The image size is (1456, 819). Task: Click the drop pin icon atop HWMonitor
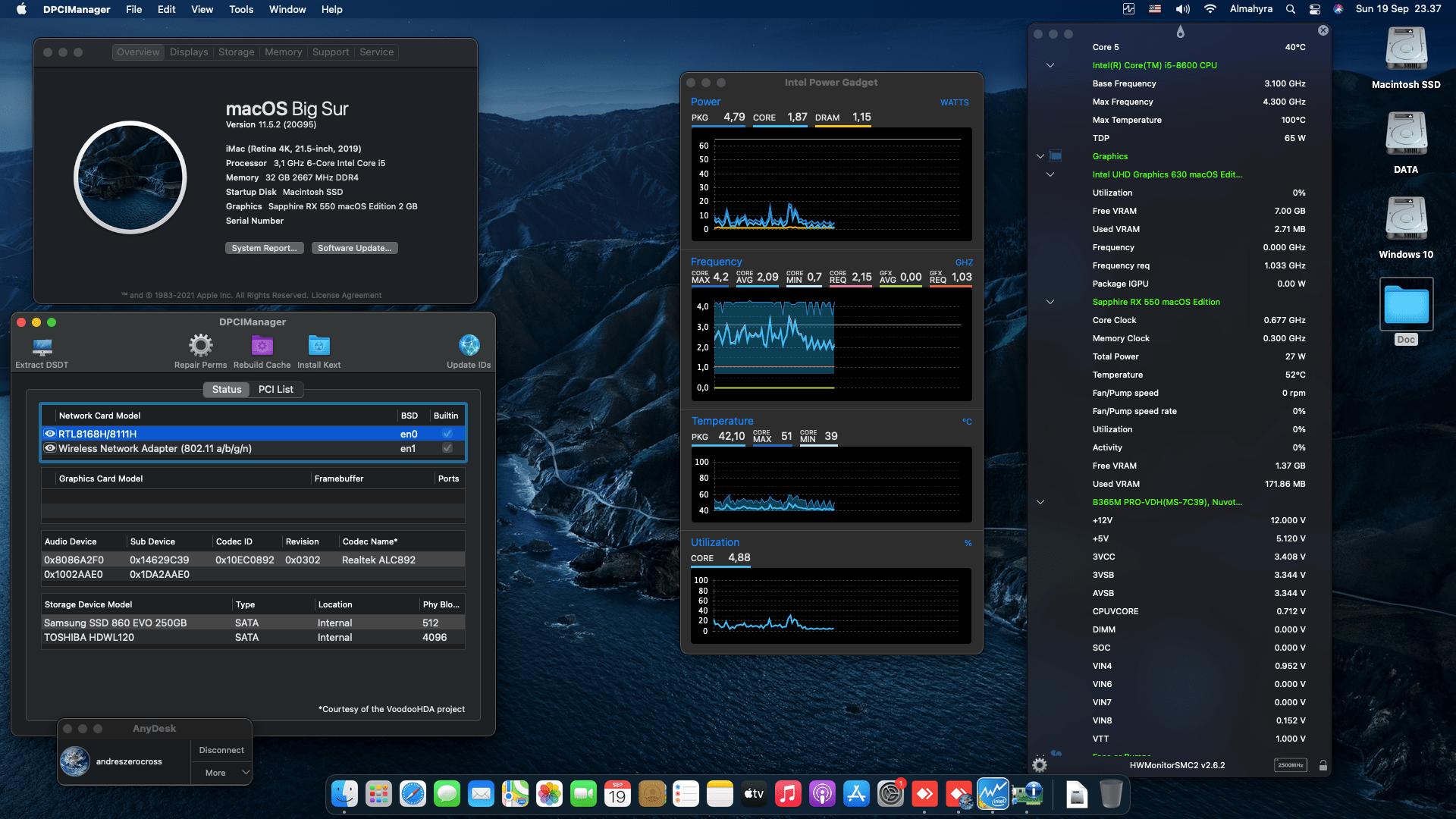[x=1180, y=32]
